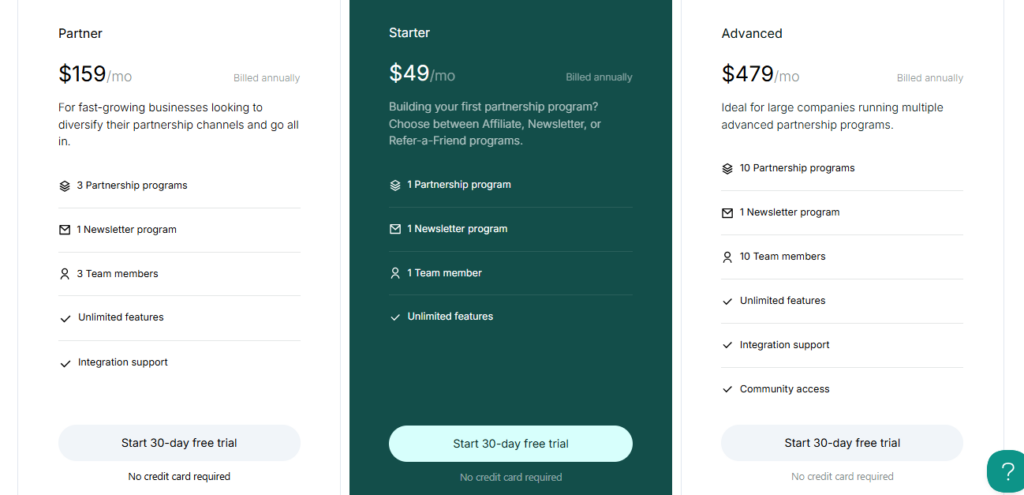Click the Starter plan heading

coord(409,33)
